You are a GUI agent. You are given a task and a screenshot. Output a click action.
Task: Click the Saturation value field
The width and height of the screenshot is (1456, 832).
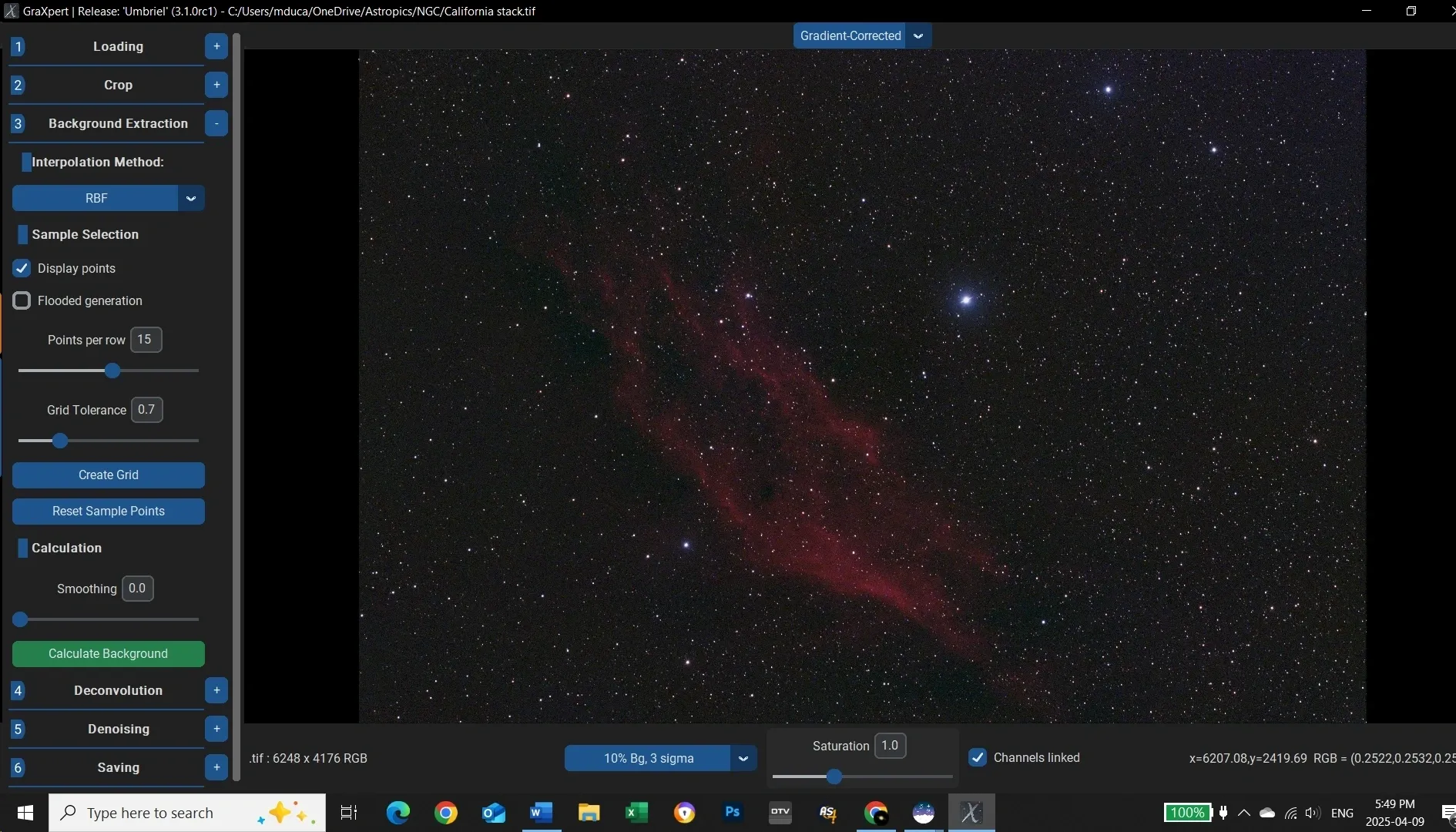pyautogui.click(x=890, y=746)
